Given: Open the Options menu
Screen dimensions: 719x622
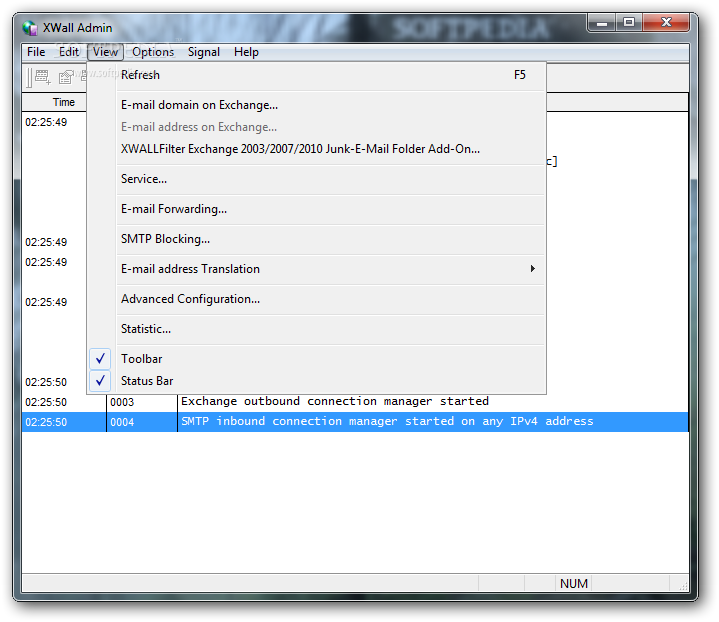Looking at the screenshot, I should 153,52.
